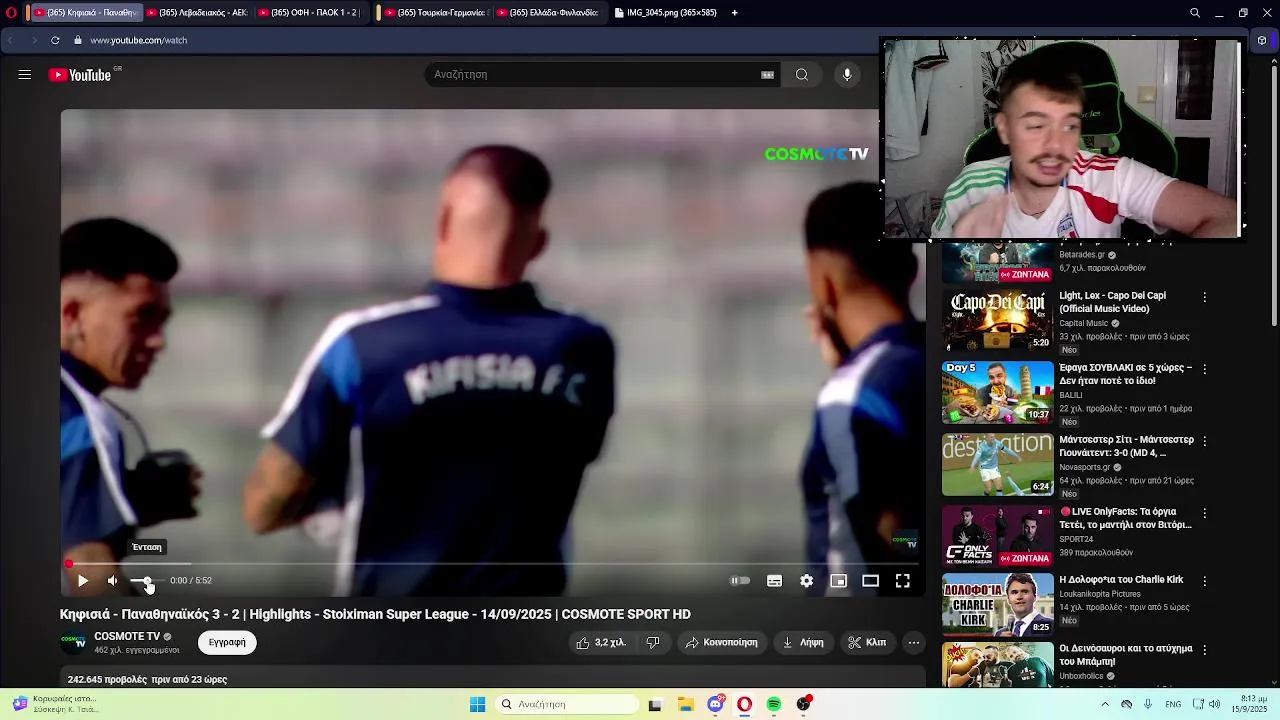
Task: Adjust the video volume slider
Action: click(x=146, y=580)
